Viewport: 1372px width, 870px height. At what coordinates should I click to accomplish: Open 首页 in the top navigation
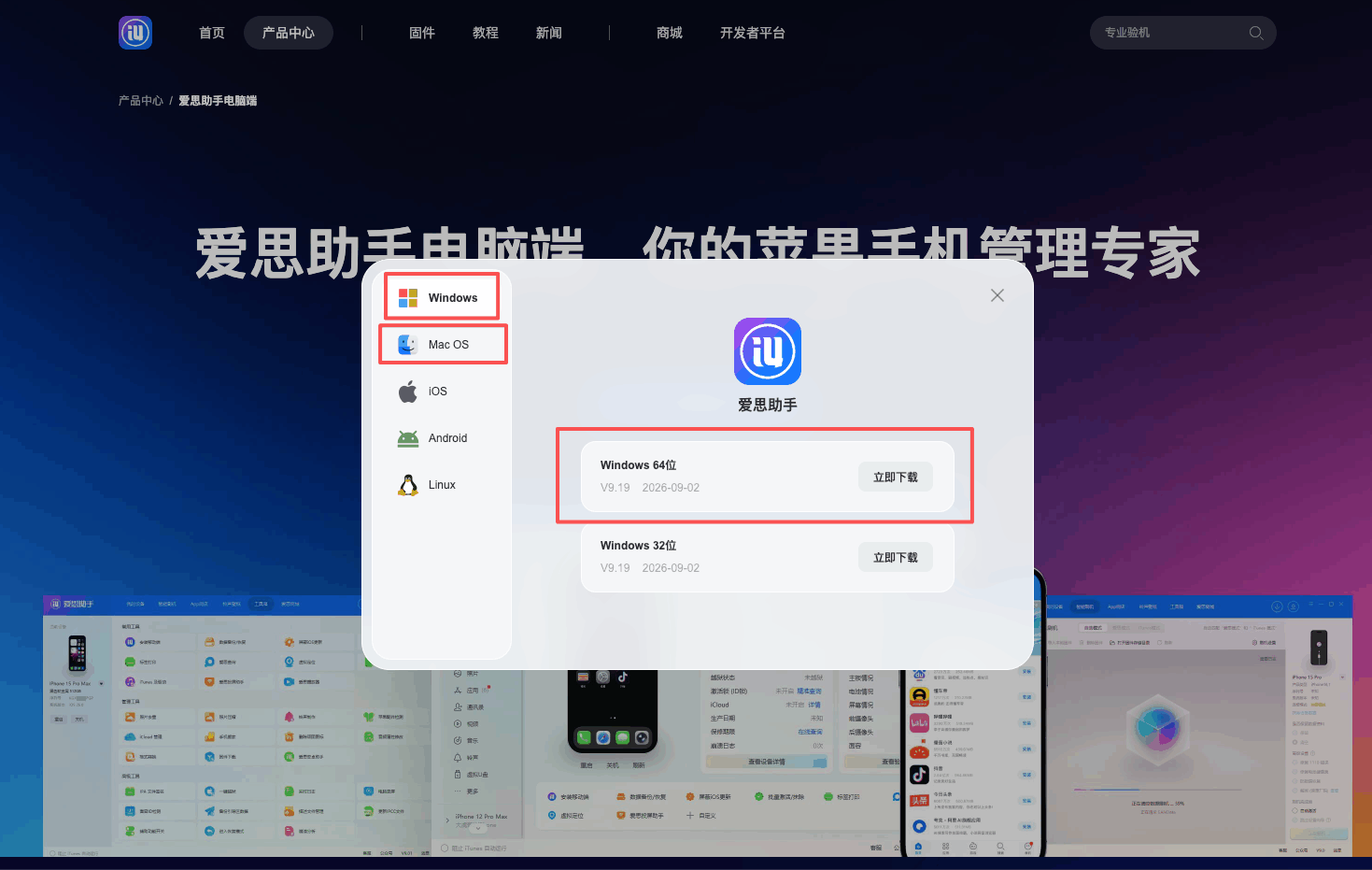click(212, 33)
